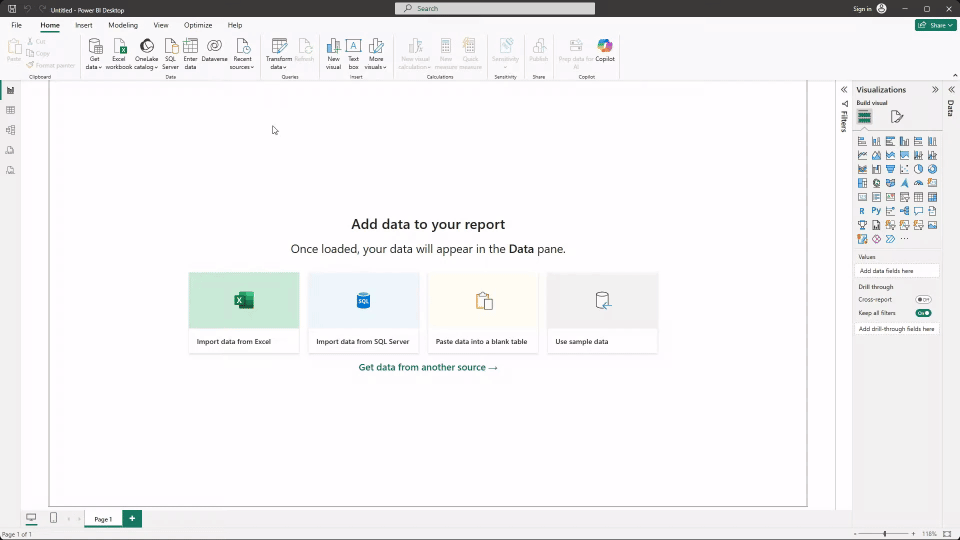Viewport: 960px width, 540px height.
Task: Expand Recent sources dropdown
Action: (x=242, y=54)
